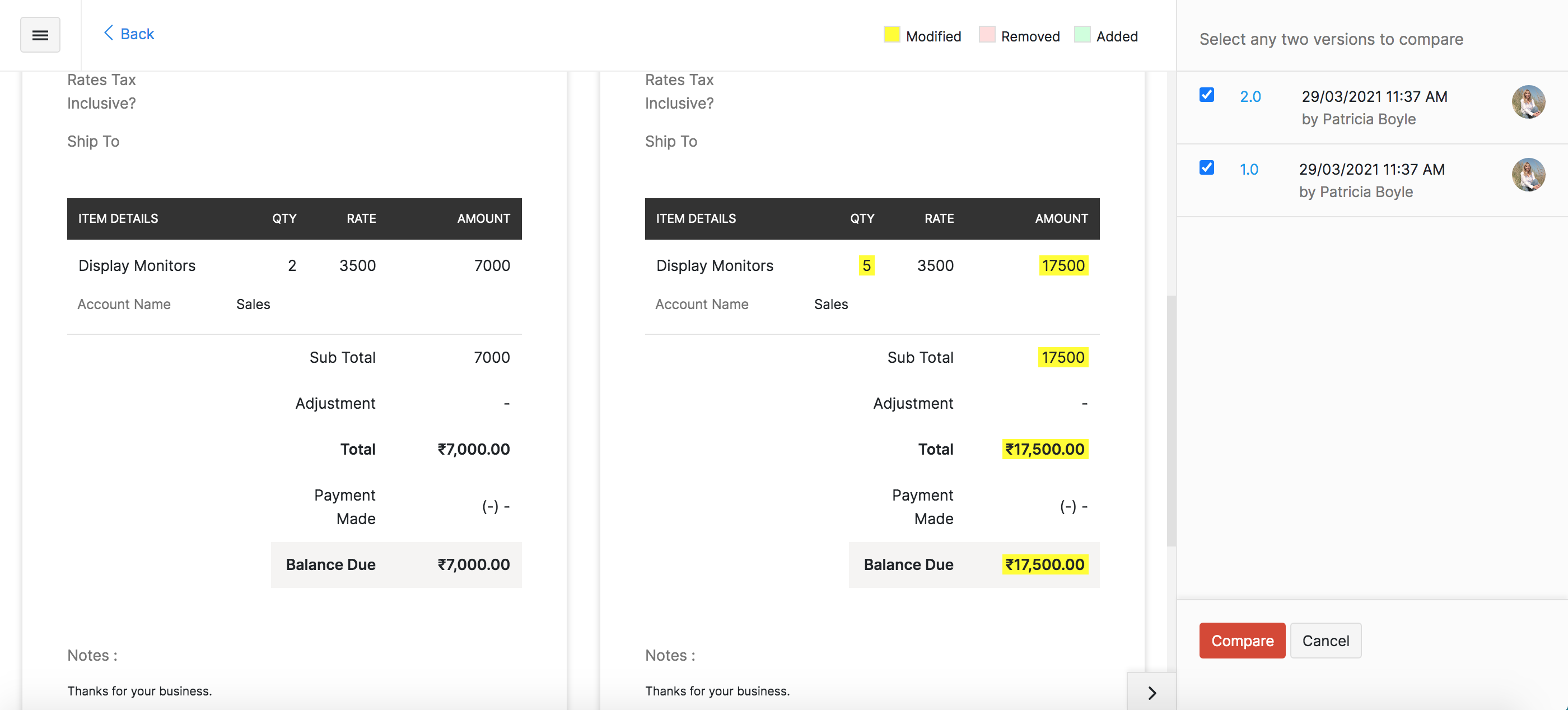The height and width of the screenshot is (710, 1568).
Task: Uncheck version 2.0 checkbox
Action: tap(1206, 95)
